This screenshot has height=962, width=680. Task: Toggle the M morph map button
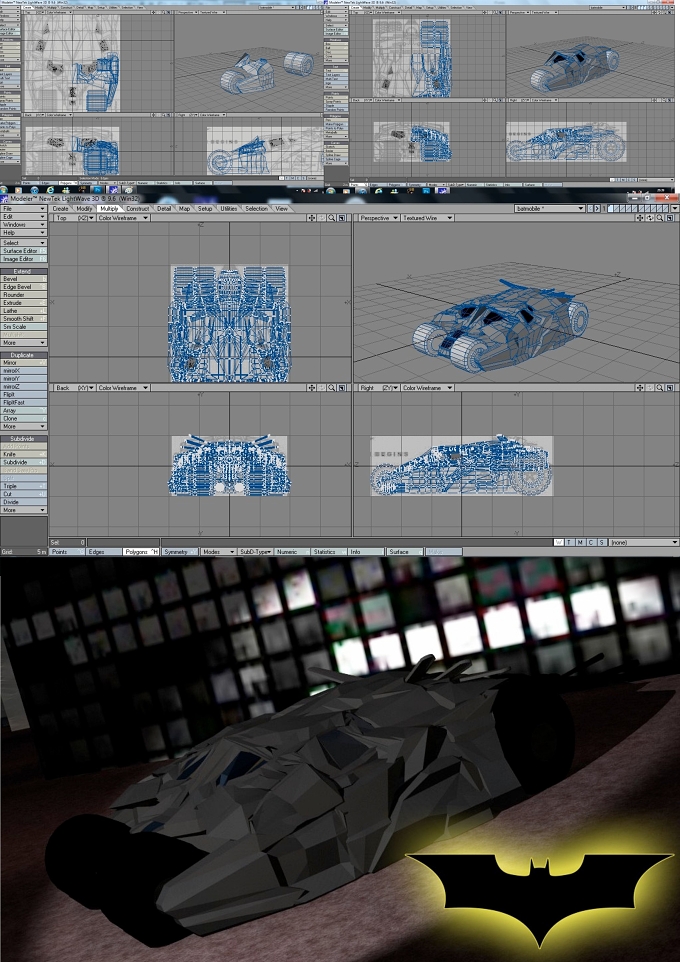coord(581,542)
